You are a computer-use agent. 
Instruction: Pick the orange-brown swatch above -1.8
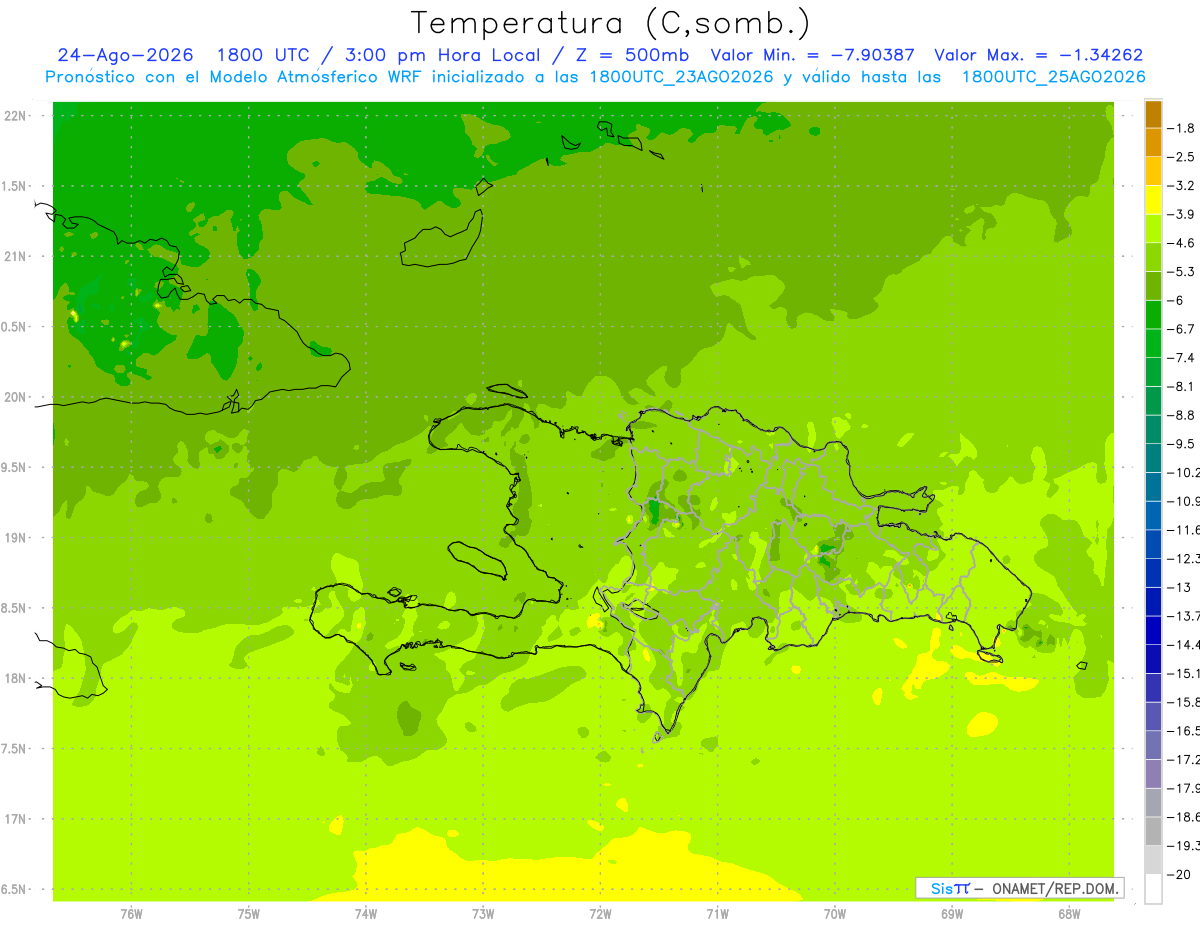(x=1153, y=113)
